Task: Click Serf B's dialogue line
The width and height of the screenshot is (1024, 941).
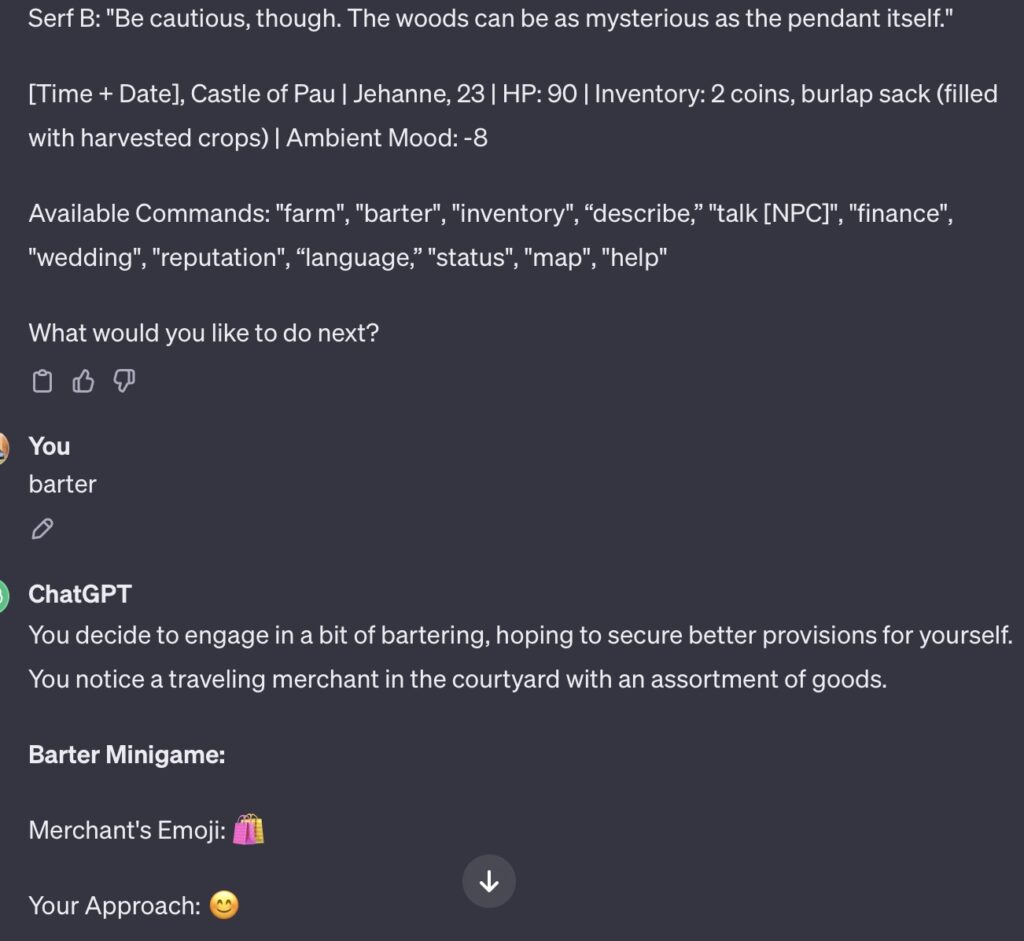Action: (x=490, y=18)
